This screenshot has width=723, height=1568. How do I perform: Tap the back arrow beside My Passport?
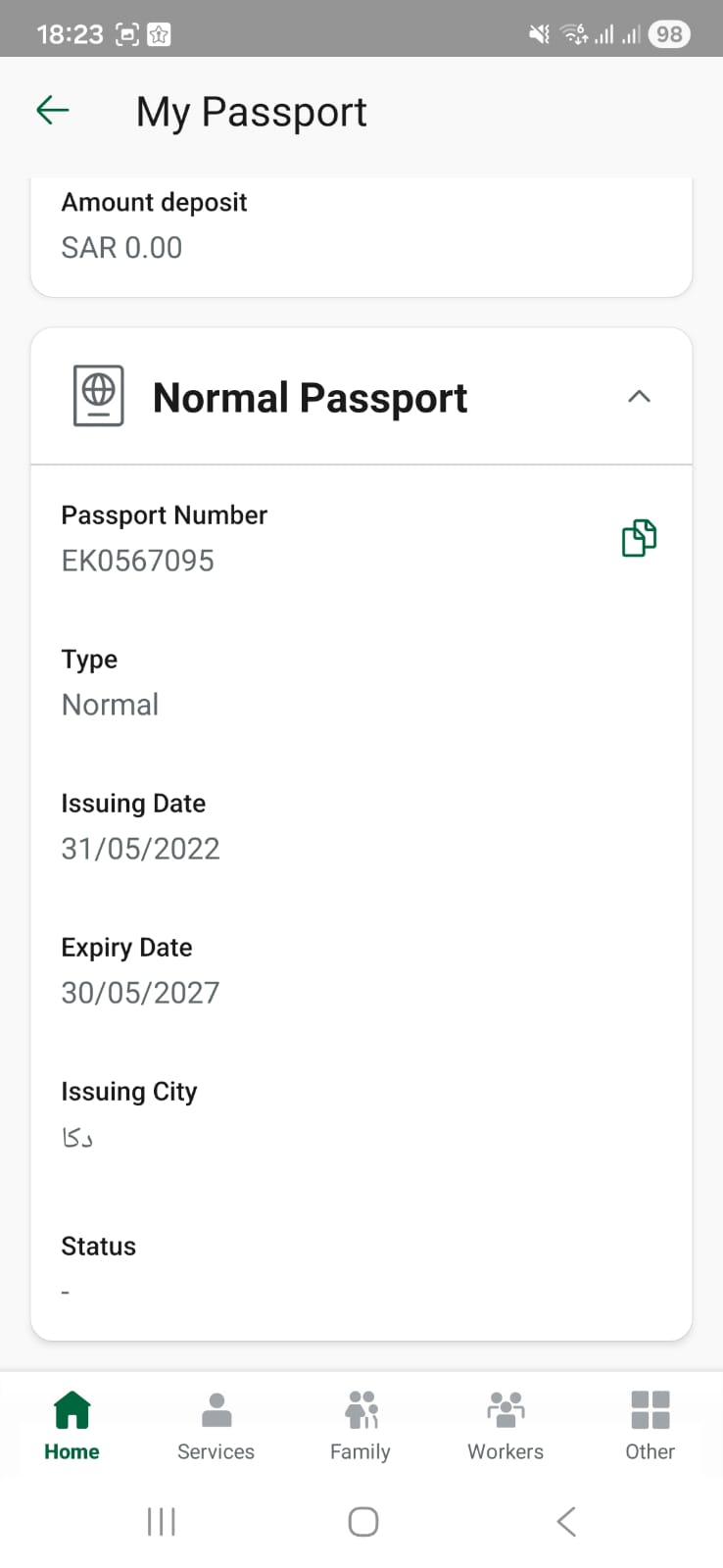pyautogui.click(x=53, y=111)
